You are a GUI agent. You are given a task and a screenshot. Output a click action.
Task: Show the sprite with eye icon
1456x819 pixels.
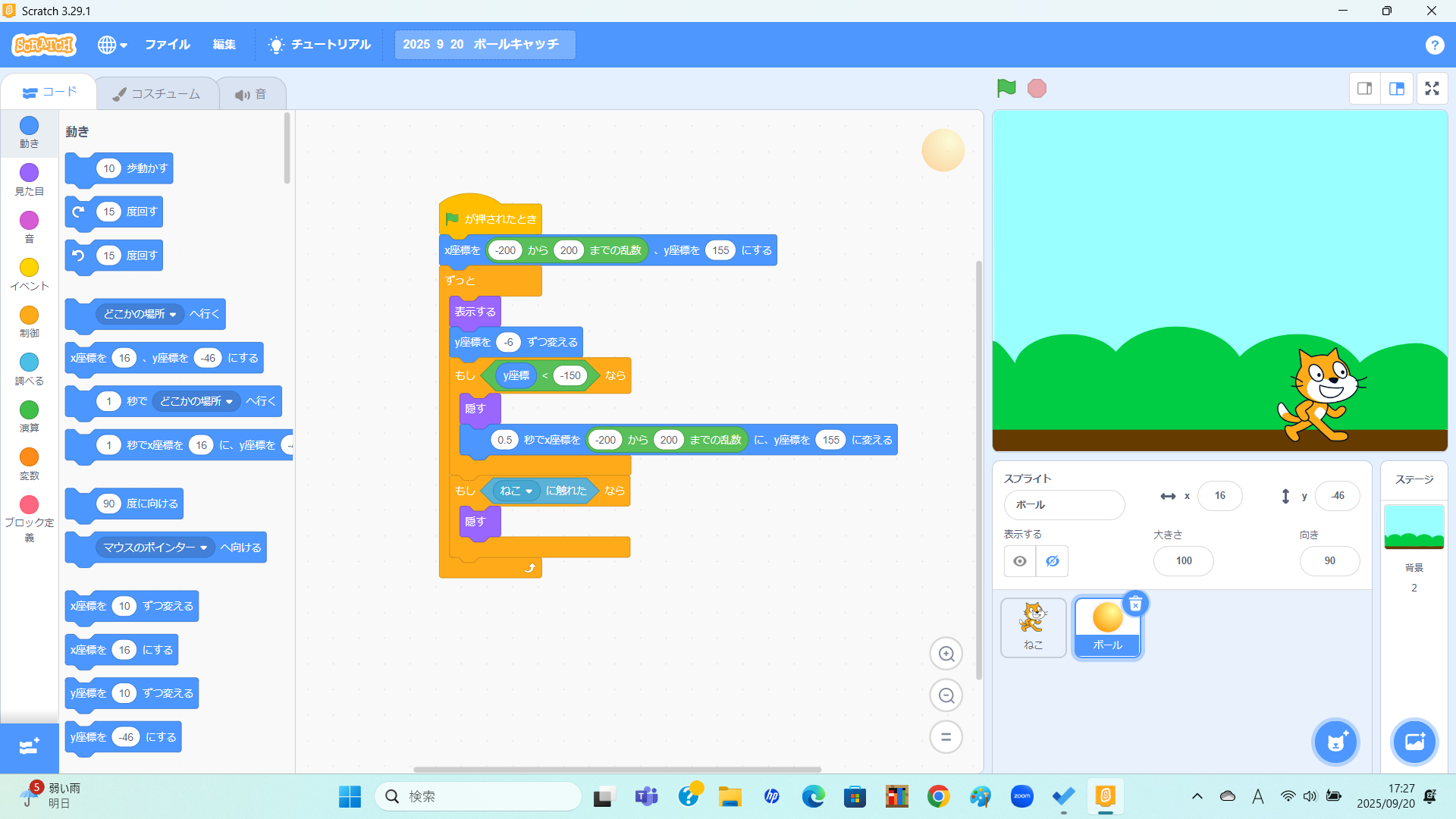1020,561
